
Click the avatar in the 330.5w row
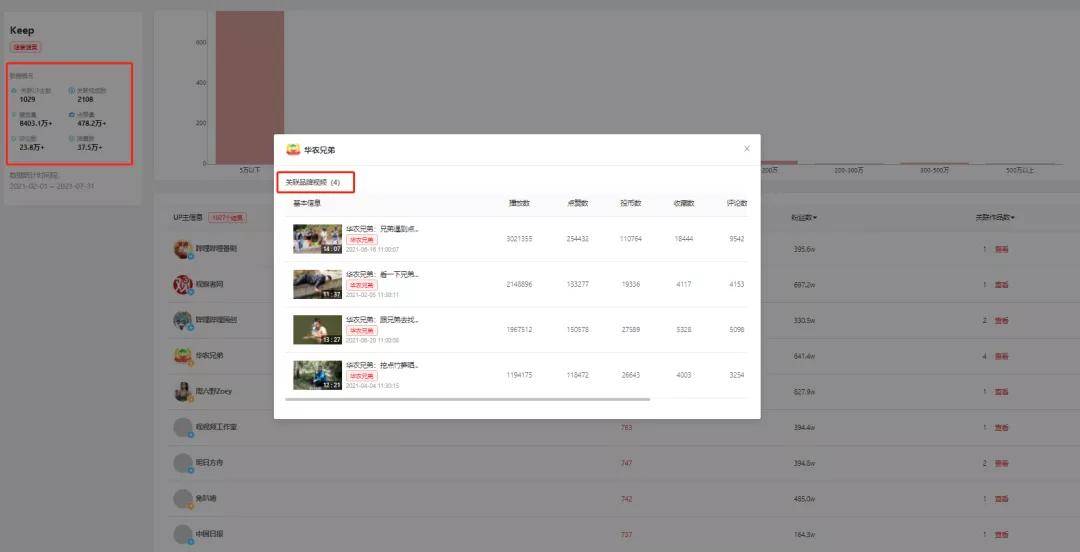click(183, 320)
